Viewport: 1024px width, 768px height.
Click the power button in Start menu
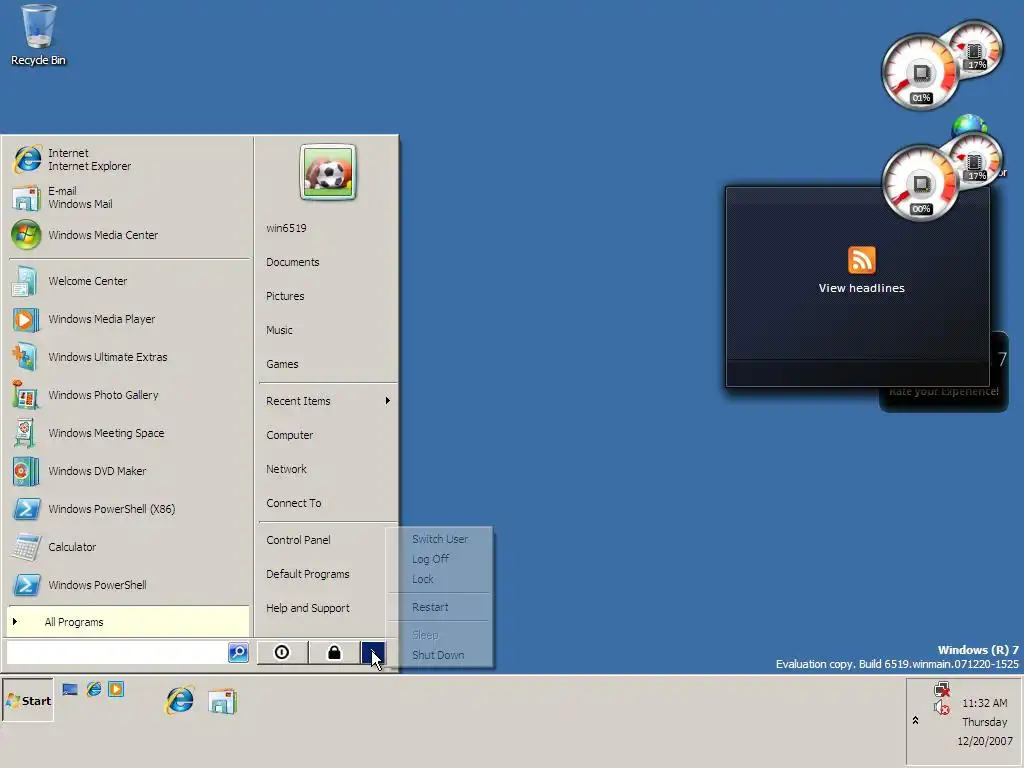pos(281,652)
